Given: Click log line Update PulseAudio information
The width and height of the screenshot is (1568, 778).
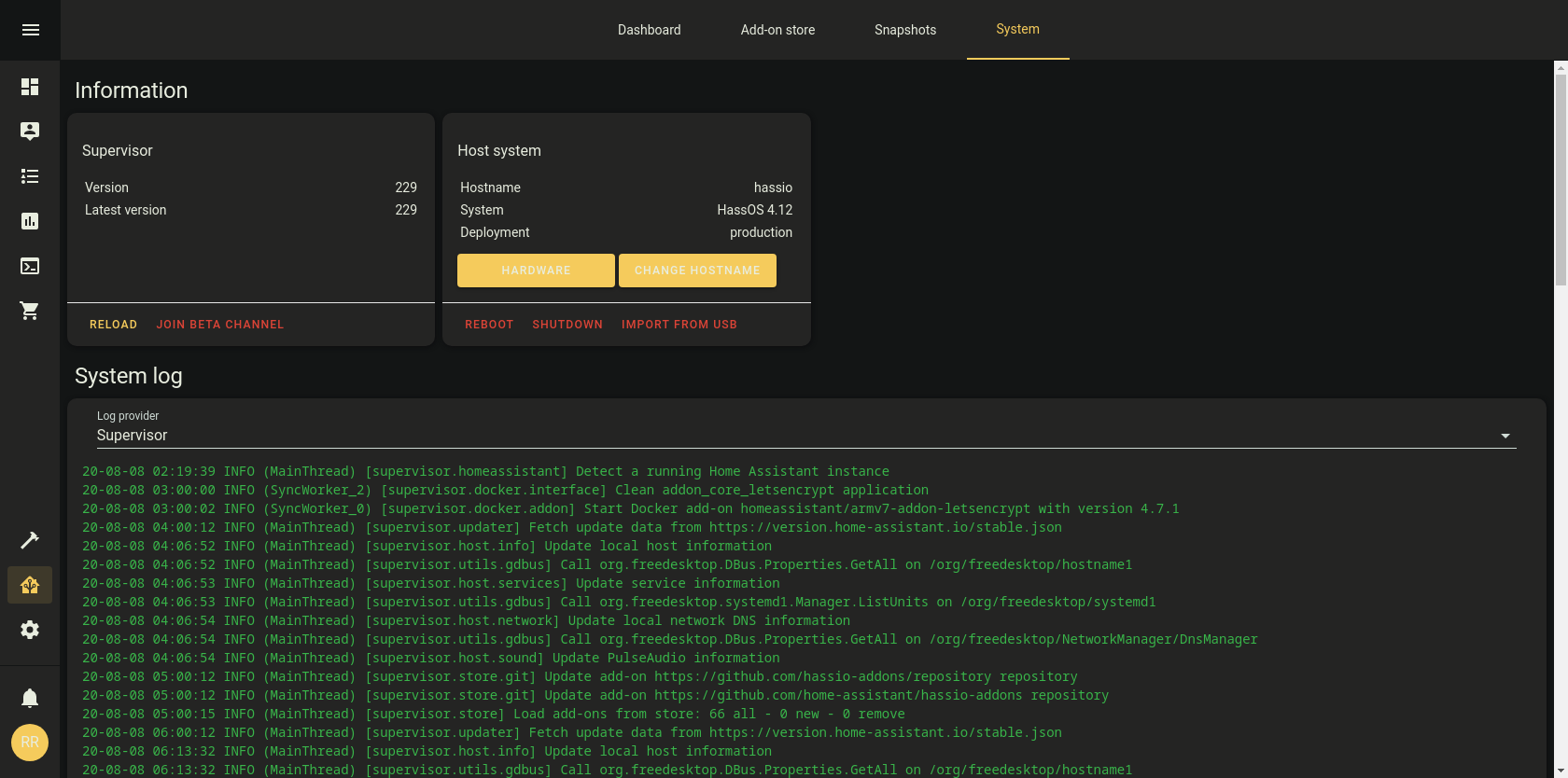Looking at the screenshot, I should point(430,658).
